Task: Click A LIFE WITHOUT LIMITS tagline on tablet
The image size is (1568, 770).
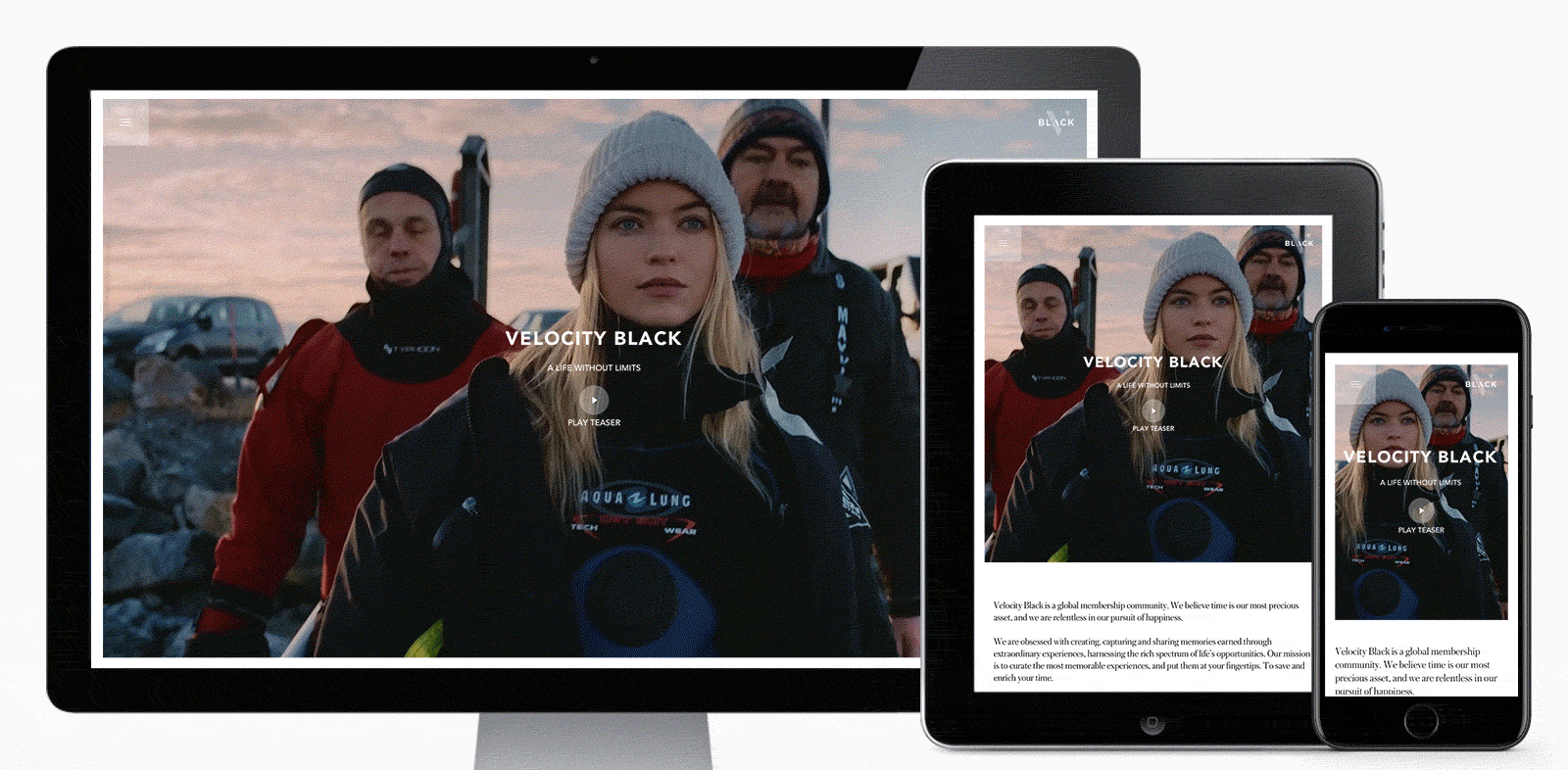Action: tap(1153, 386)
